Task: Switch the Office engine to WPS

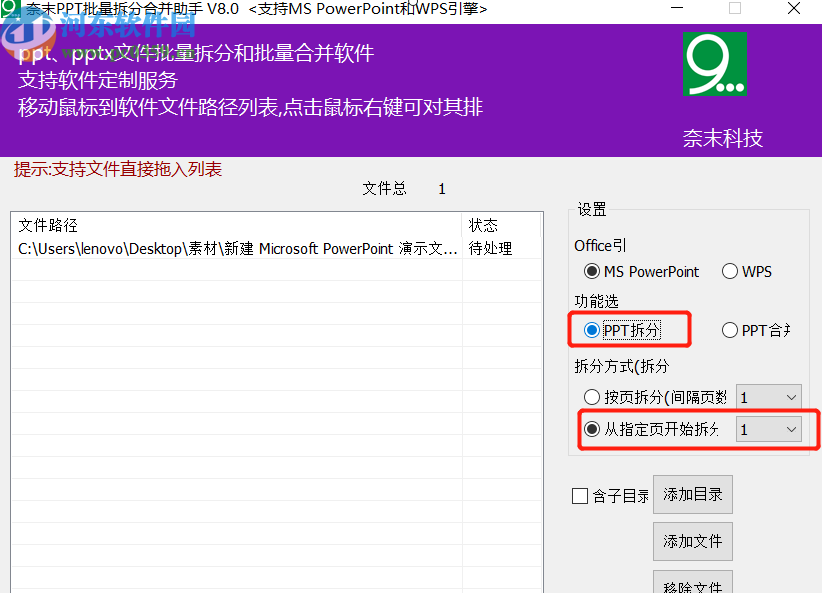Action: pyautogui.click(x=729, y=271)
